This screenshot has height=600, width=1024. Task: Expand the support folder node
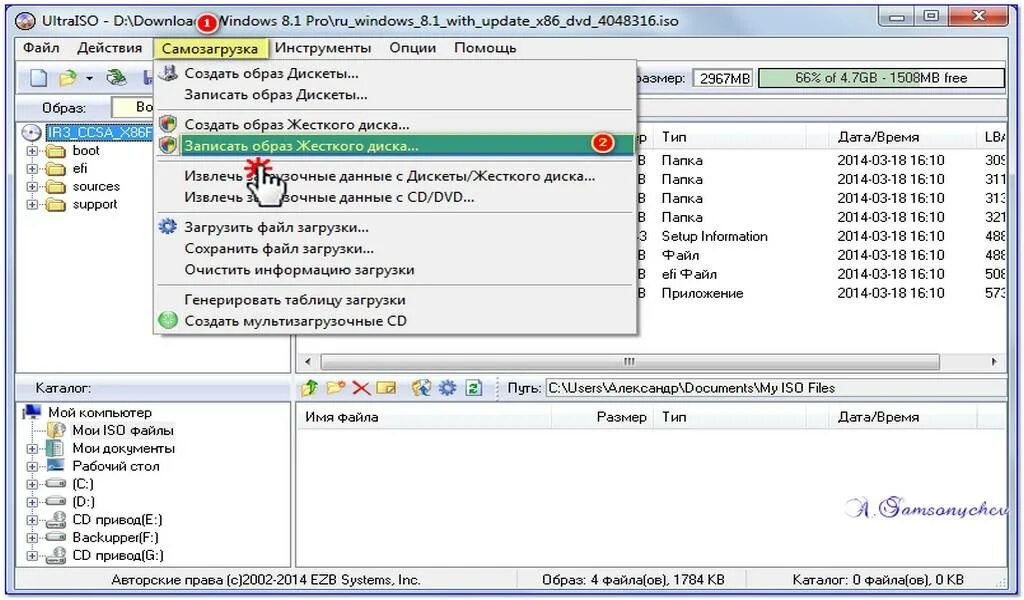31,204
